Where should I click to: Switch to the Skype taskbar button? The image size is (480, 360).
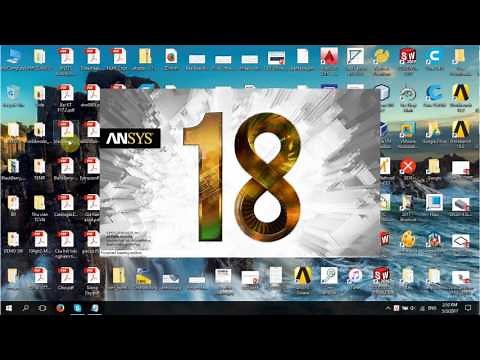click(x=77, y=308)
